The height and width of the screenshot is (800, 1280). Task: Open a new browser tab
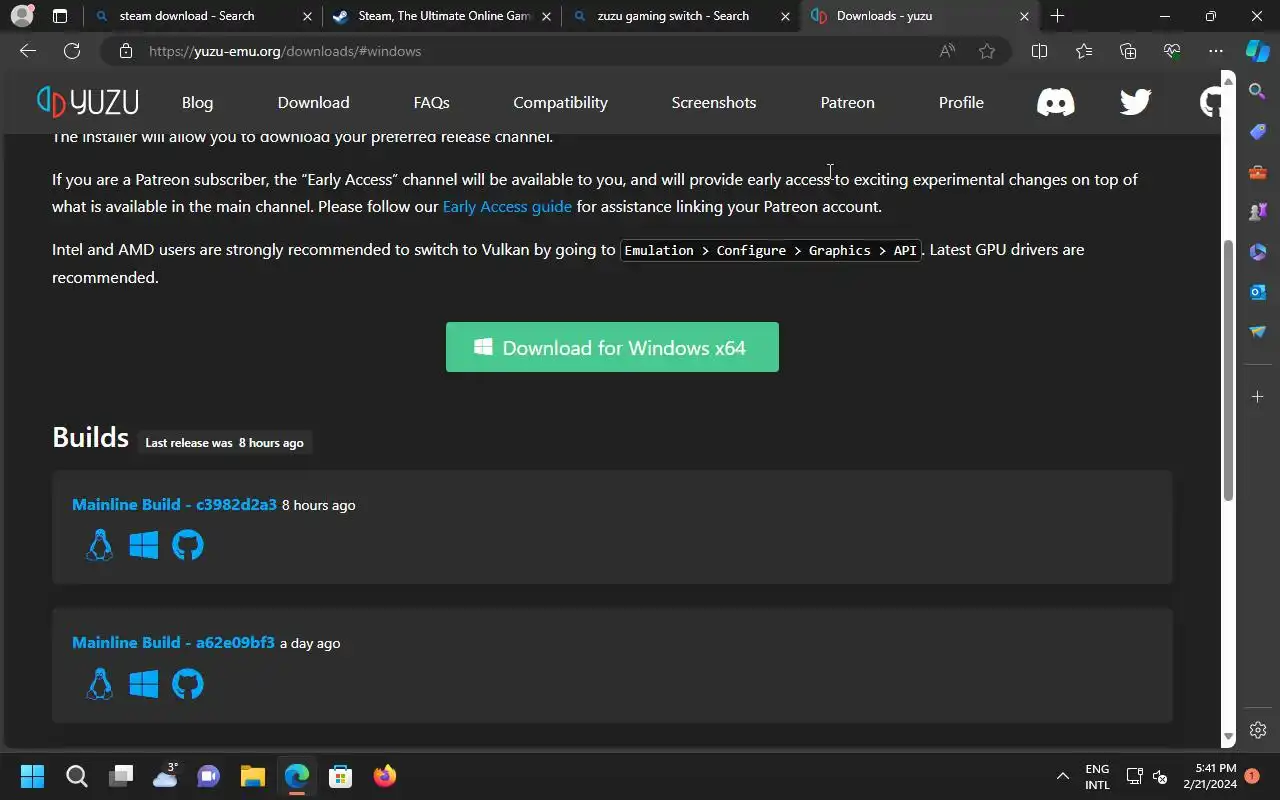tap(1057, 16)
